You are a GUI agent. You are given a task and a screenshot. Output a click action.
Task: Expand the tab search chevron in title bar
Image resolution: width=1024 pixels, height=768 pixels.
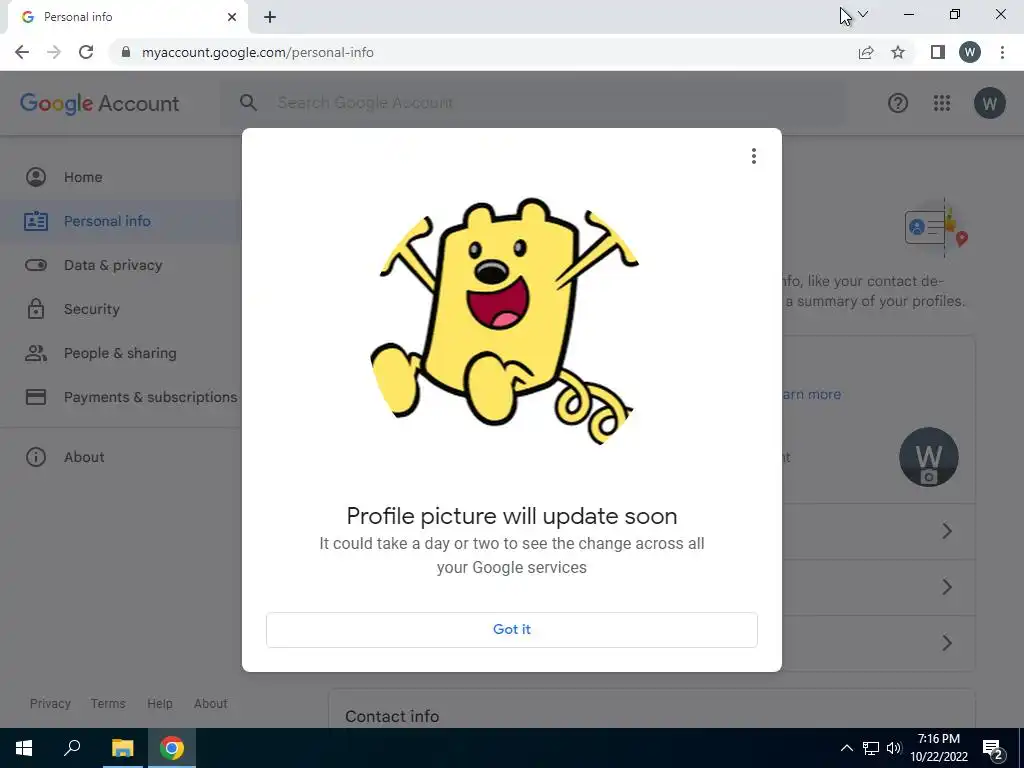point(863,14)
